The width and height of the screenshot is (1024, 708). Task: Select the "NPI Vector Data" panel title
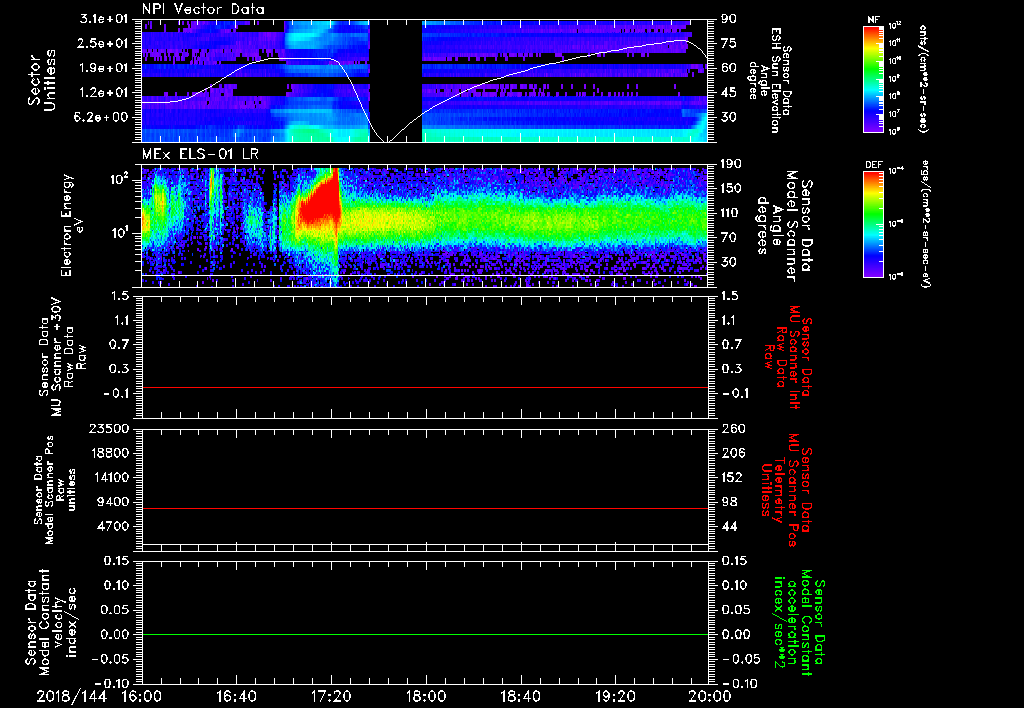click(203, 9)
